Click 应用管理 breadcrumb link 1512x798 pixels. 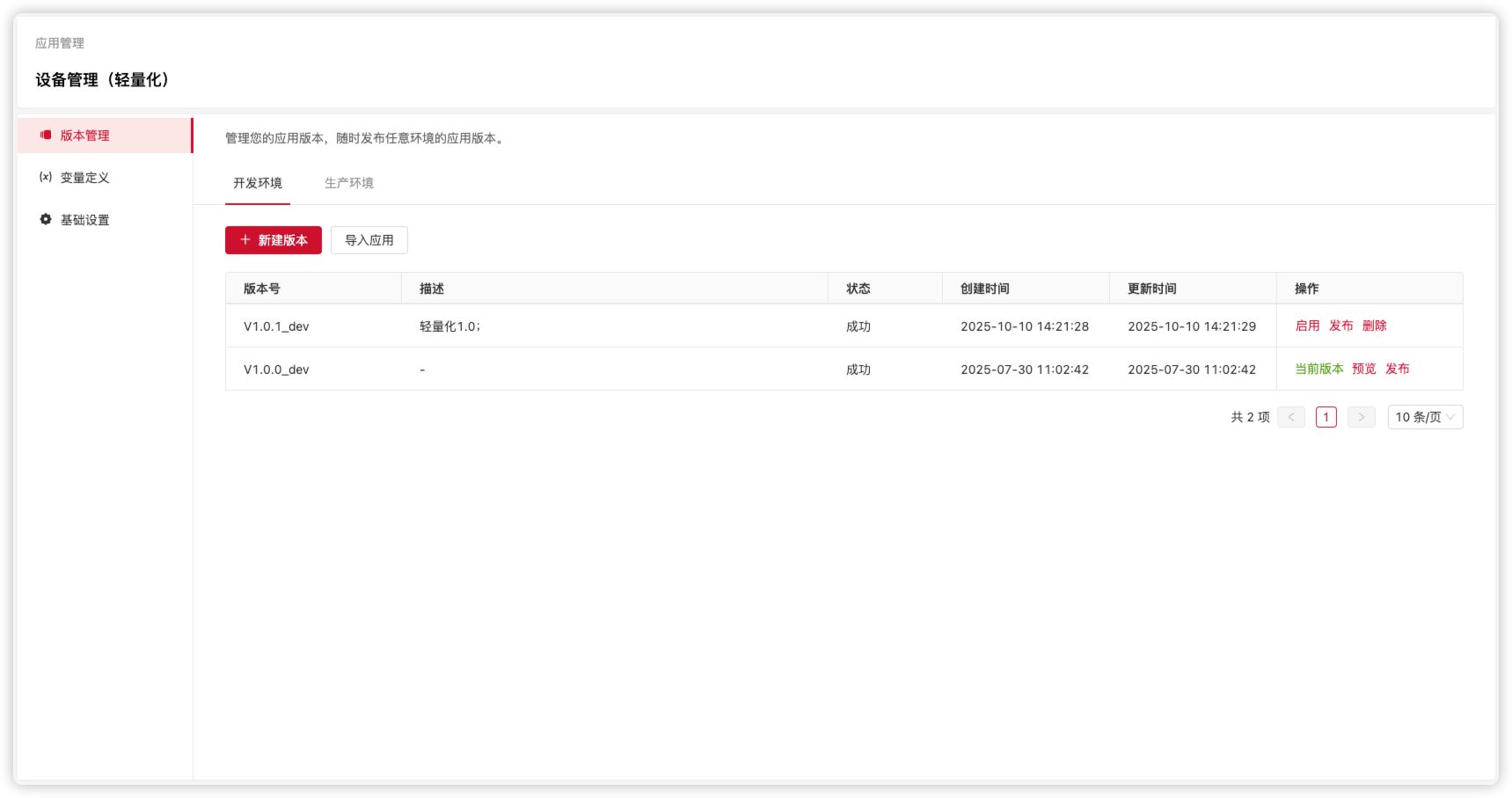point(60,43)
